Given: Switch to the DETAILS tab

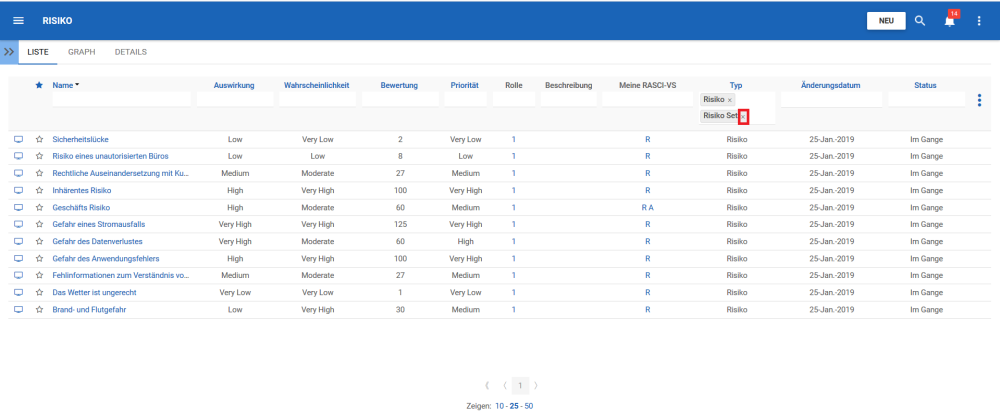Looking at the screenshot, I should click(x=131, y=52).
